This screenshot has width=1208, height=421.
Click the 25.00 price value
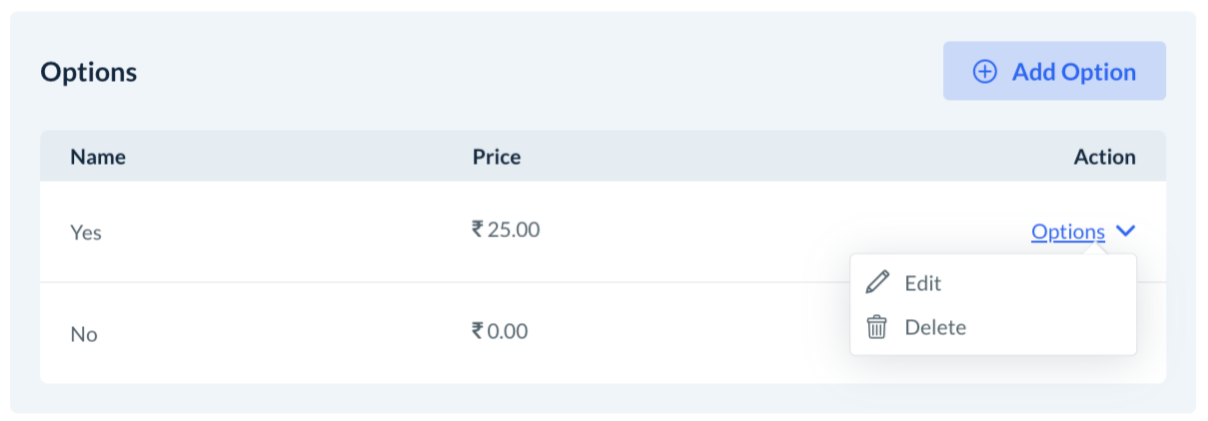pyautogui.click(x=513, y=230)
